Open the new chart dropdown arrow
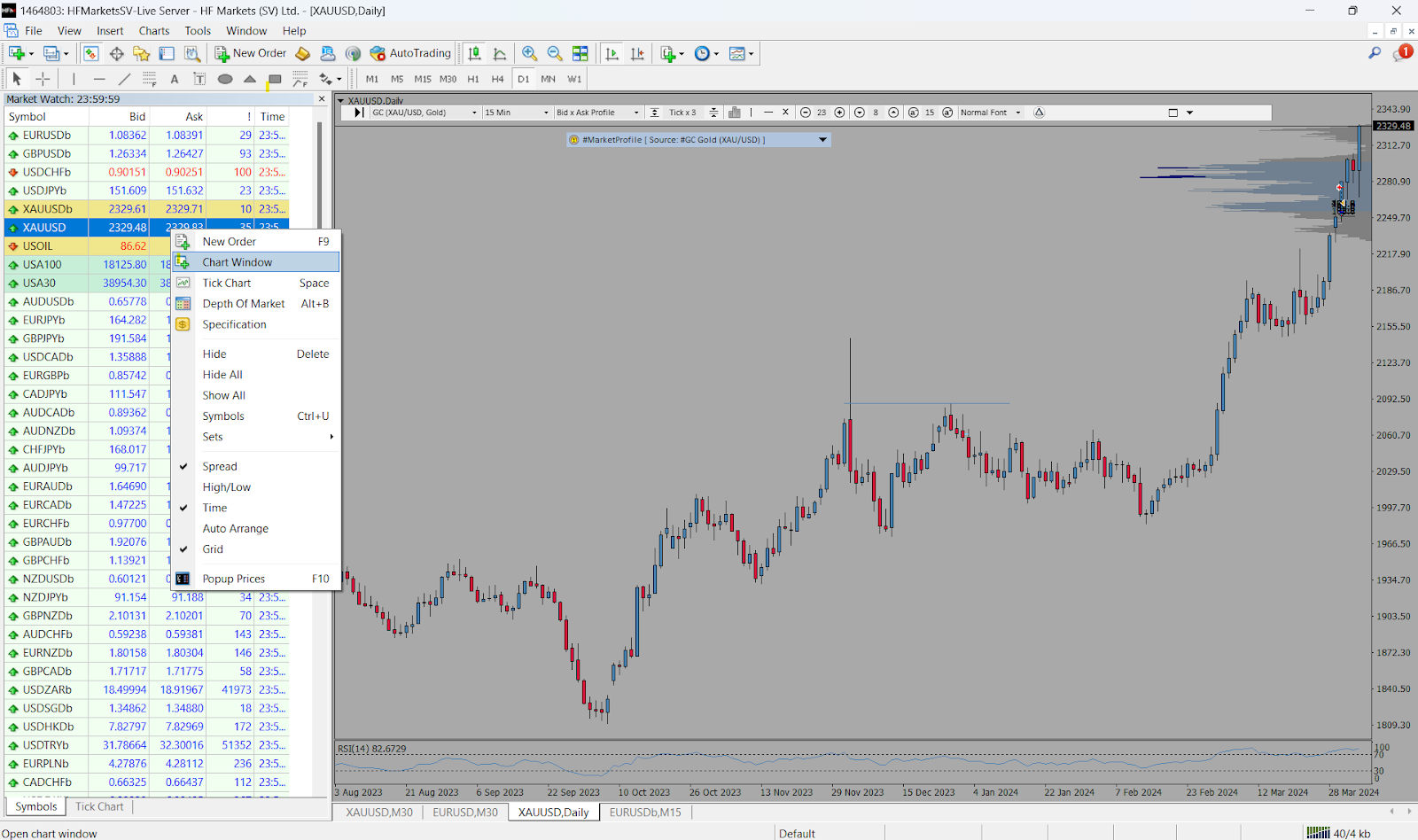Image resolution: width=1418 pixels, height=840 pixels. pyautogui.click(x=32, y=54)
